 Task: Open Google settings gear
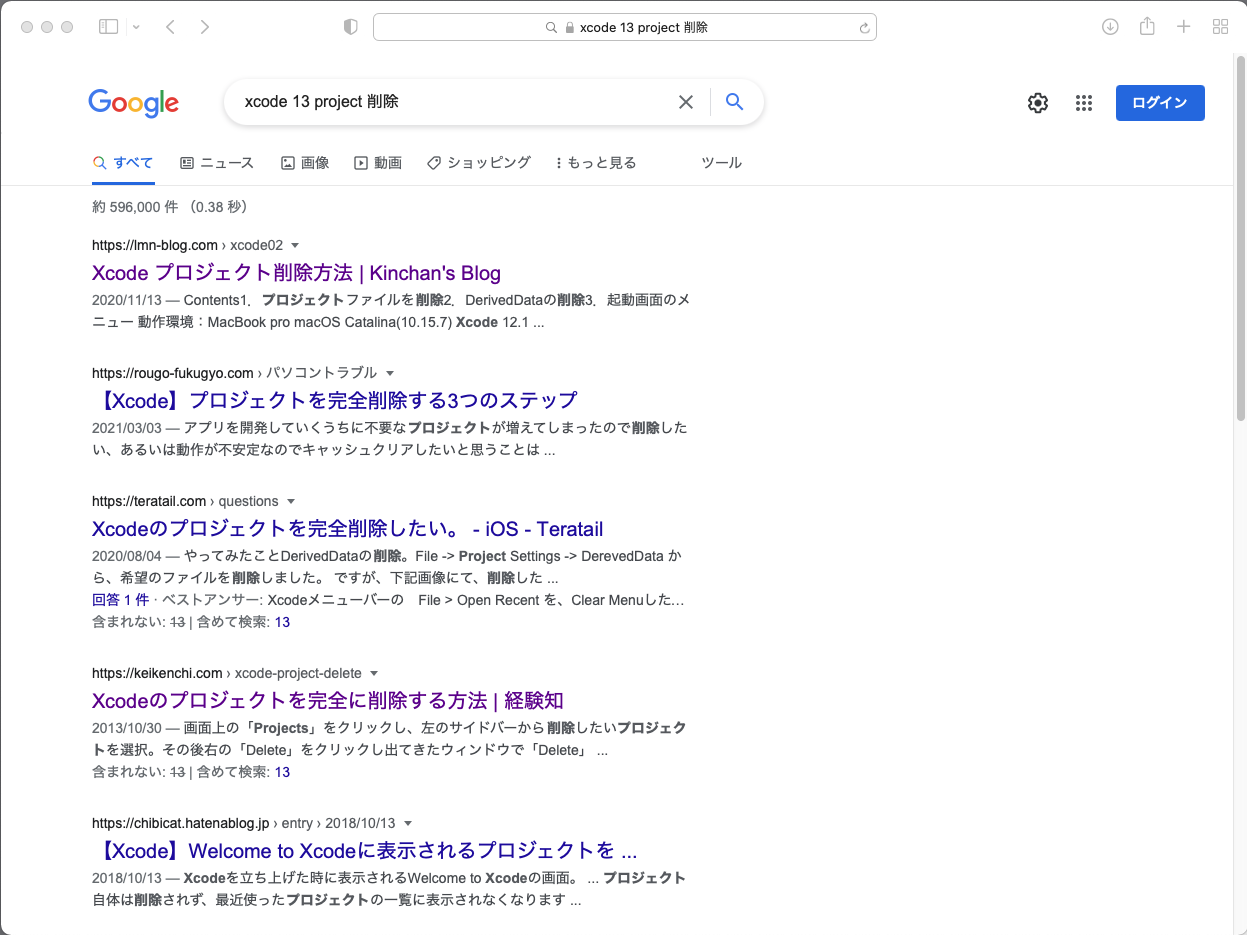point(1038,103)
